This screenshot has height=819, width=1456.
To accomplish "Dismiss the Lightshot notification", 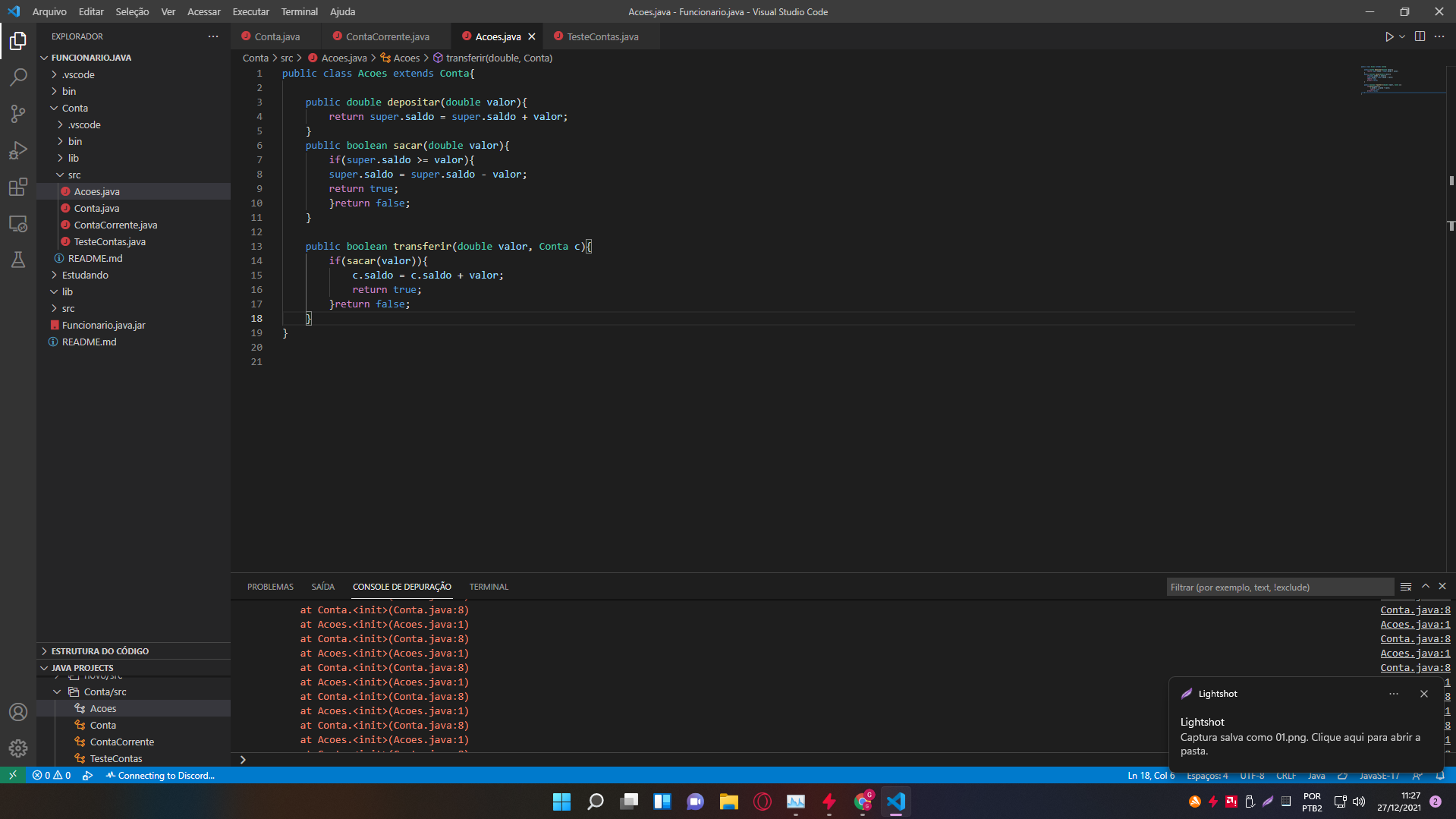I will [1424, 694].
